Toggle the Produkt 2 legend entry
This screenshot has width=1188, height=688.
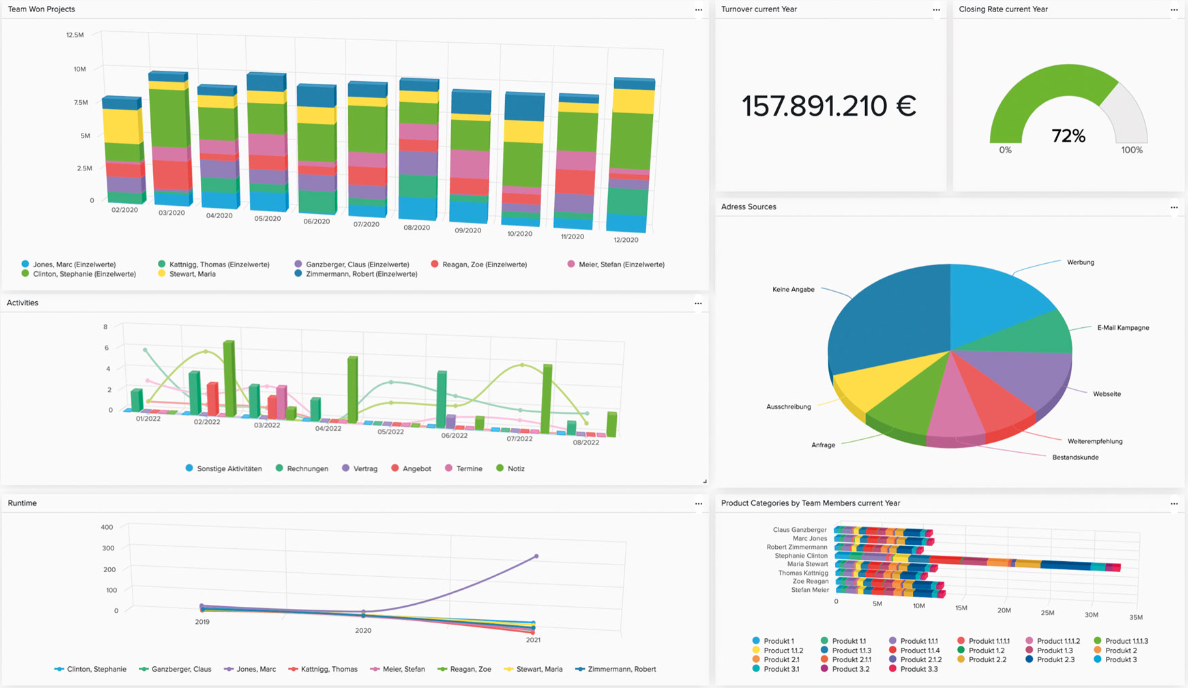pos(1116,650)
